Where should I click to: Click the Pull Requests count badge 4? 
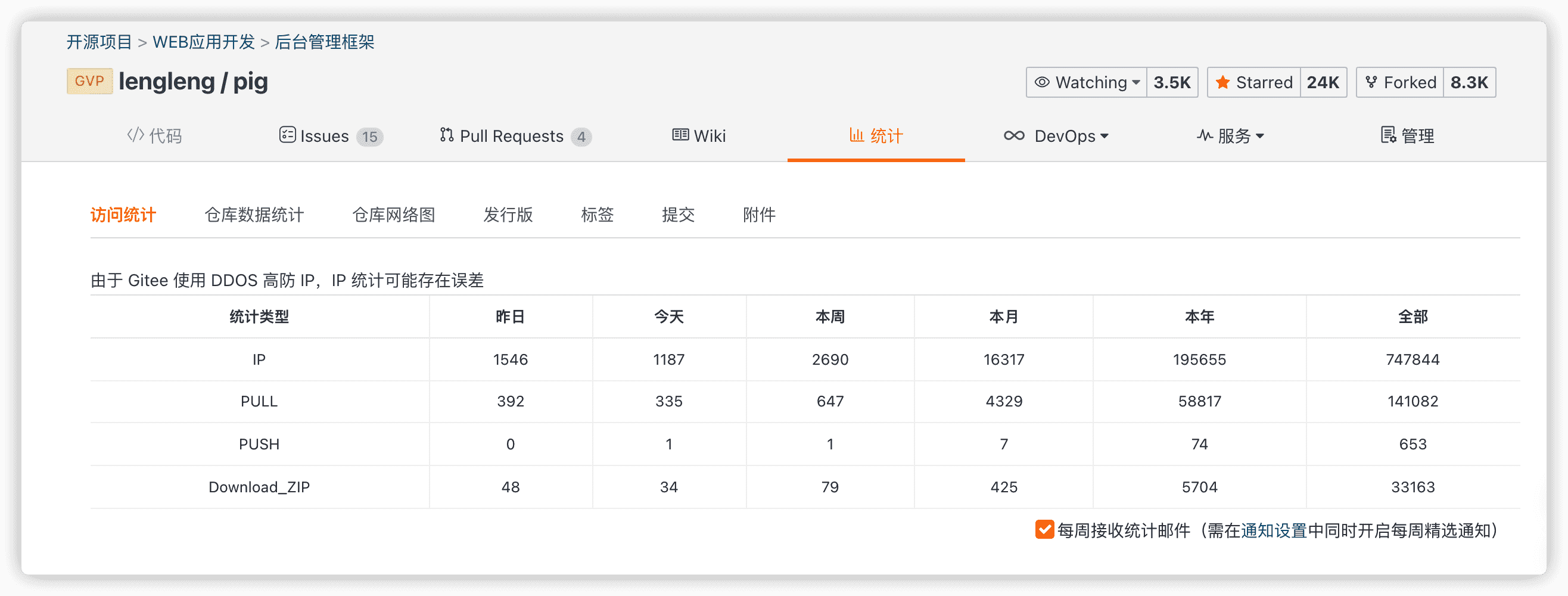point(581,136)
